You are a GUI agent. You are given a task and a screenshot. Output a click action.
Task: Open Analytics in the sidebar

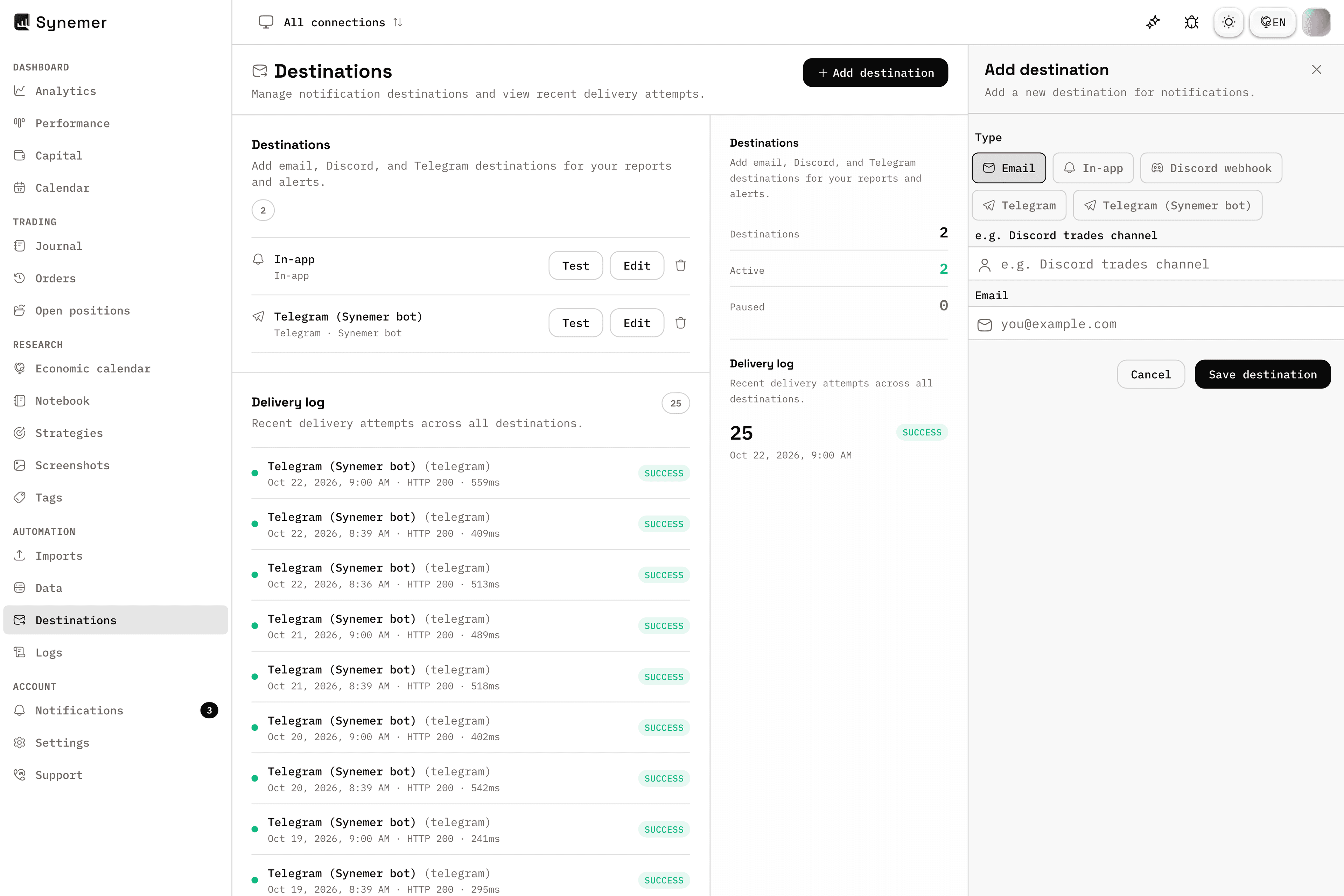tap(115, 91)
